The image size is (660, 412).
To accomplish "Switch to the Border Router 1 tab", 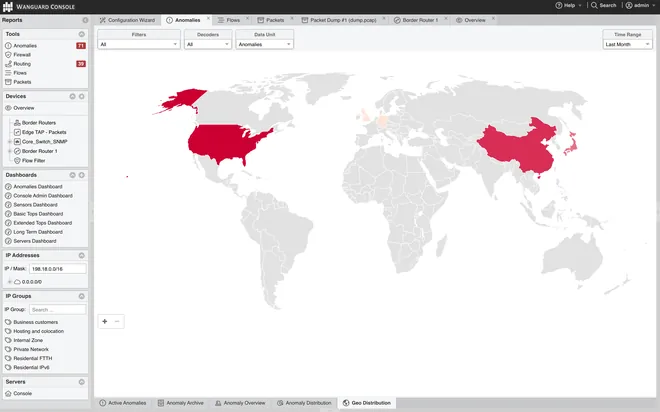I will point(416,20).
